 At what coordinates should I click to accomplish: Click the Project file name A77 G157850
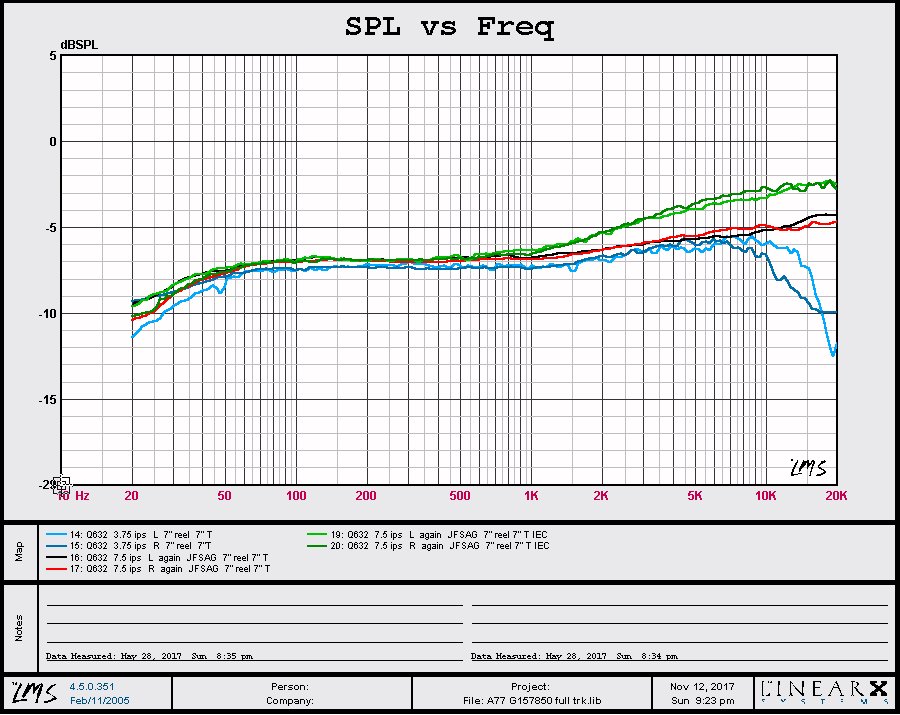(x=528, y=700)
